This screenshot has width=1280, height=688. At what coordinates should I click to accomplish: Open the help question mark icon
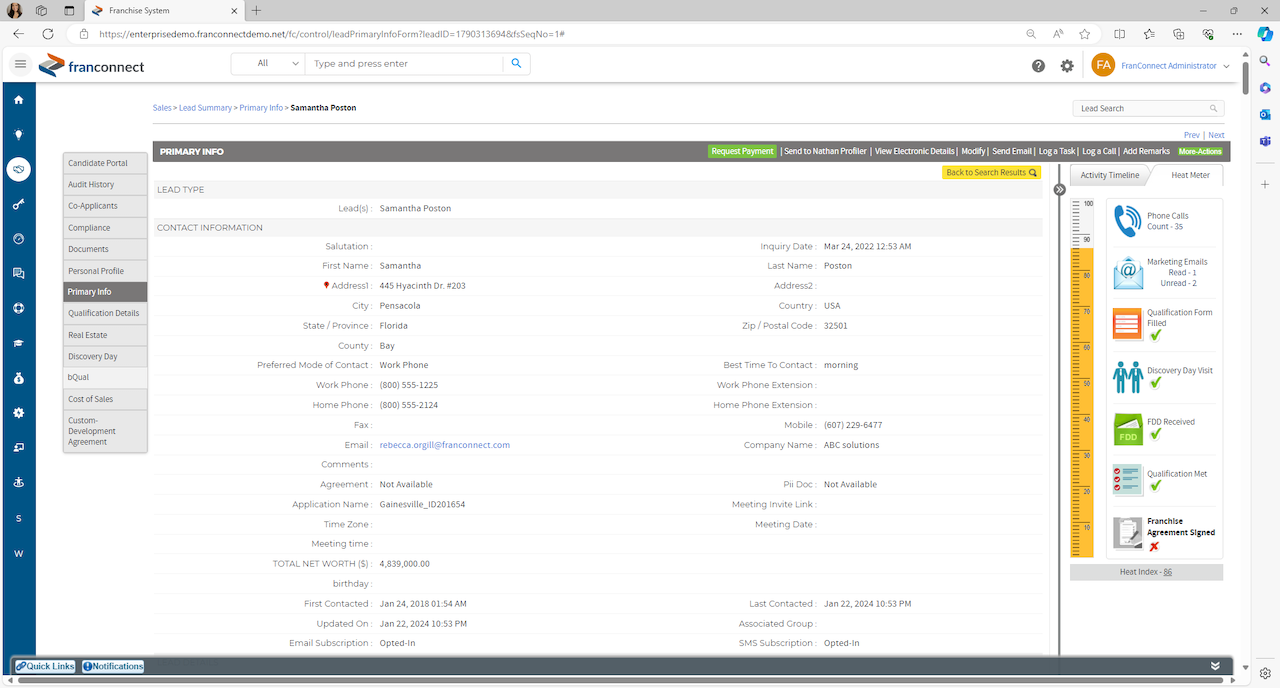(1038, 66)
